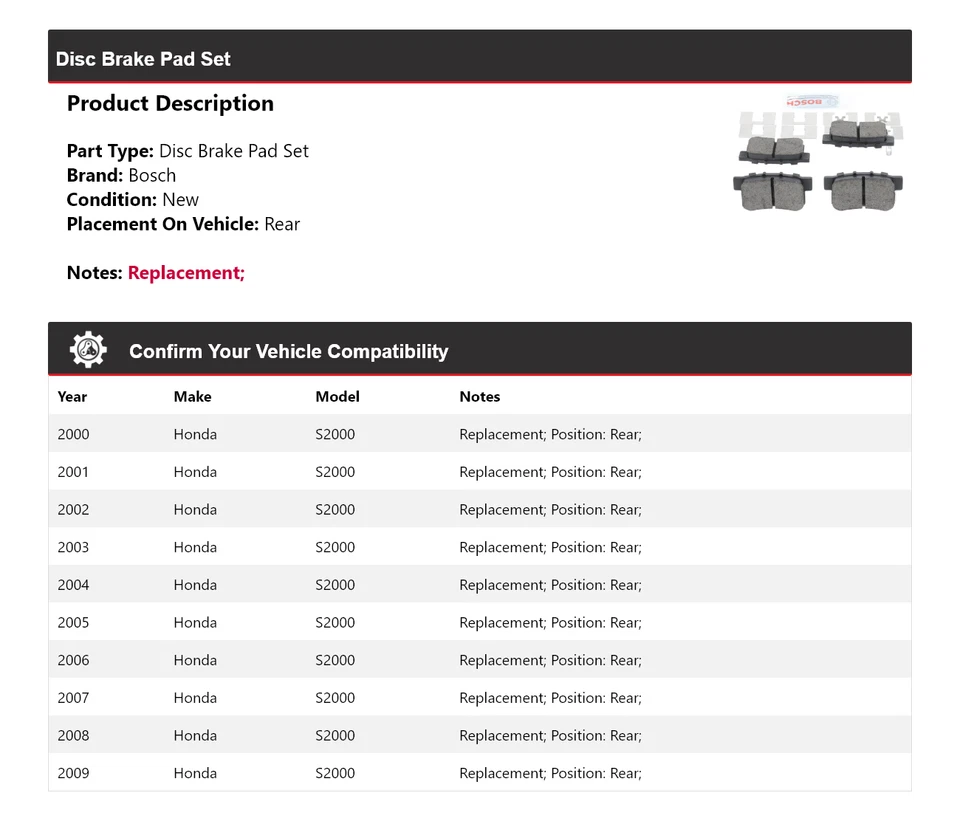Screen dimensions: 960x821
Task: Click Honda in the 2006 row
Action: [195, 660]
